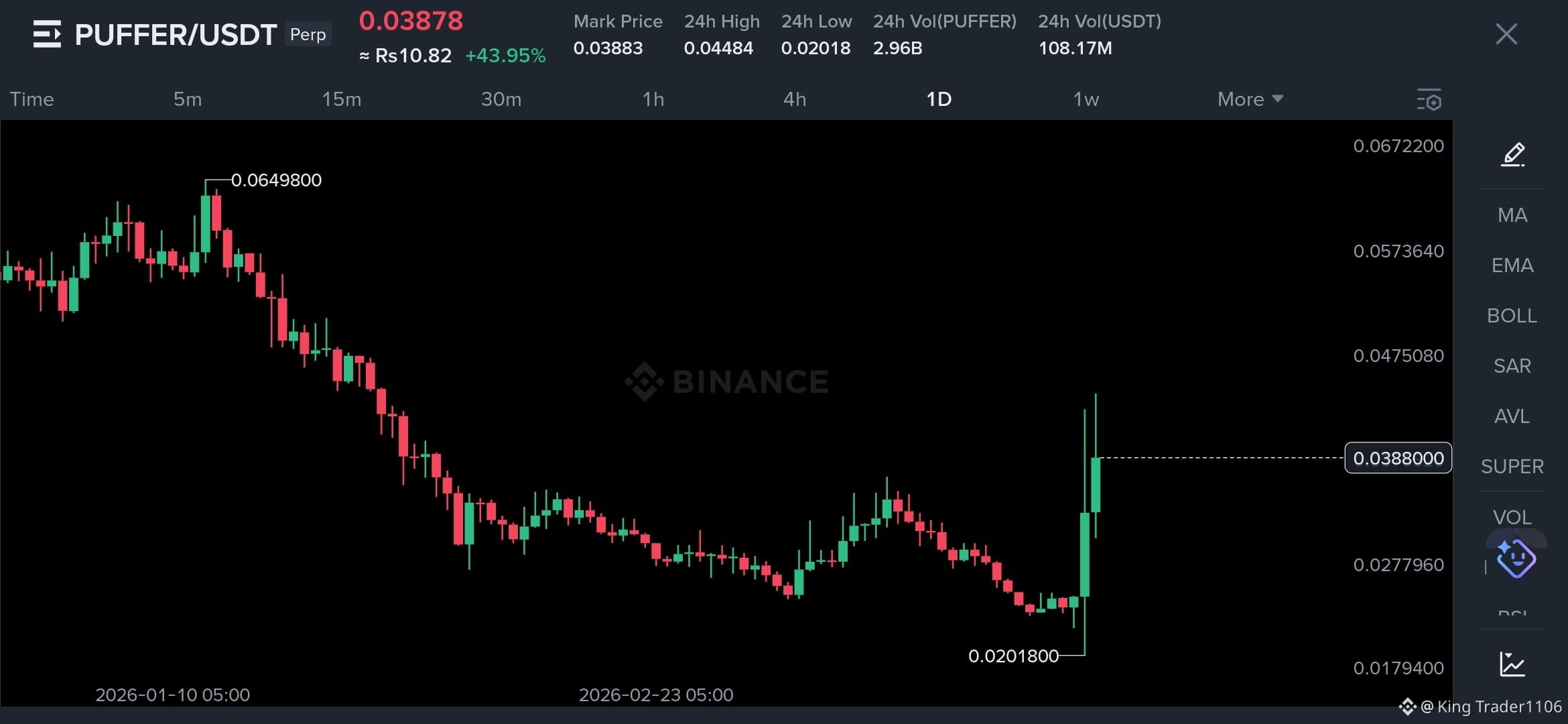Select the drawing pencil tool
This screenshot has width=1568, height=724.
(x=1512, y=154)
